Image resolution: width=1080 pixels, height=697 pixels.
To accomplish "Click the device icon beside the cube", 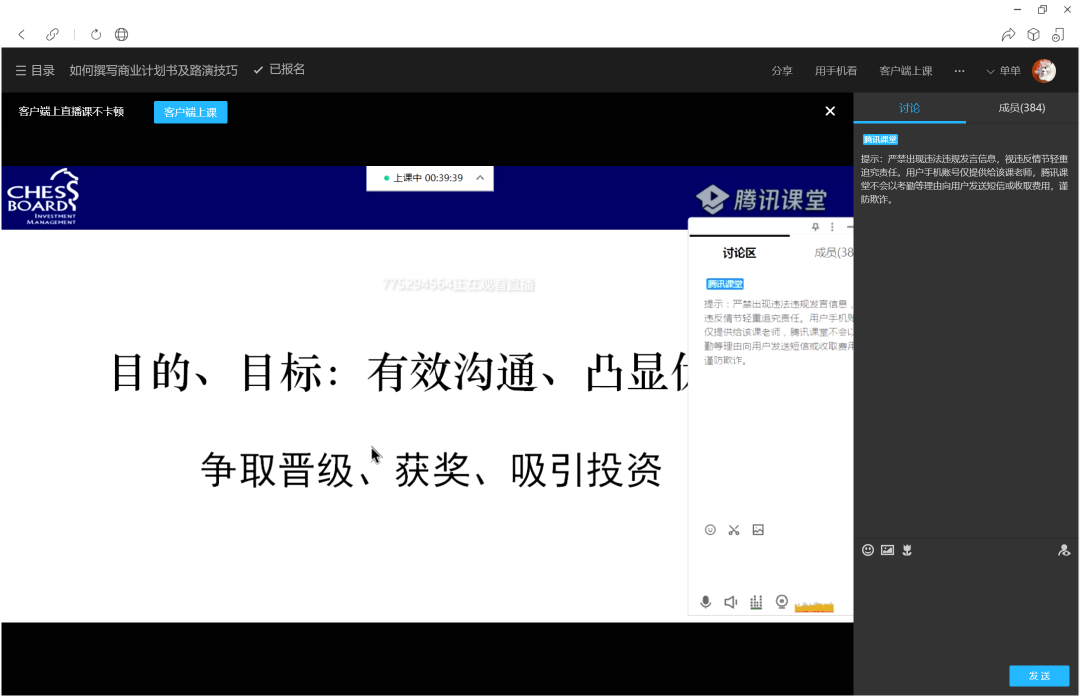I will pos(1059,34).
